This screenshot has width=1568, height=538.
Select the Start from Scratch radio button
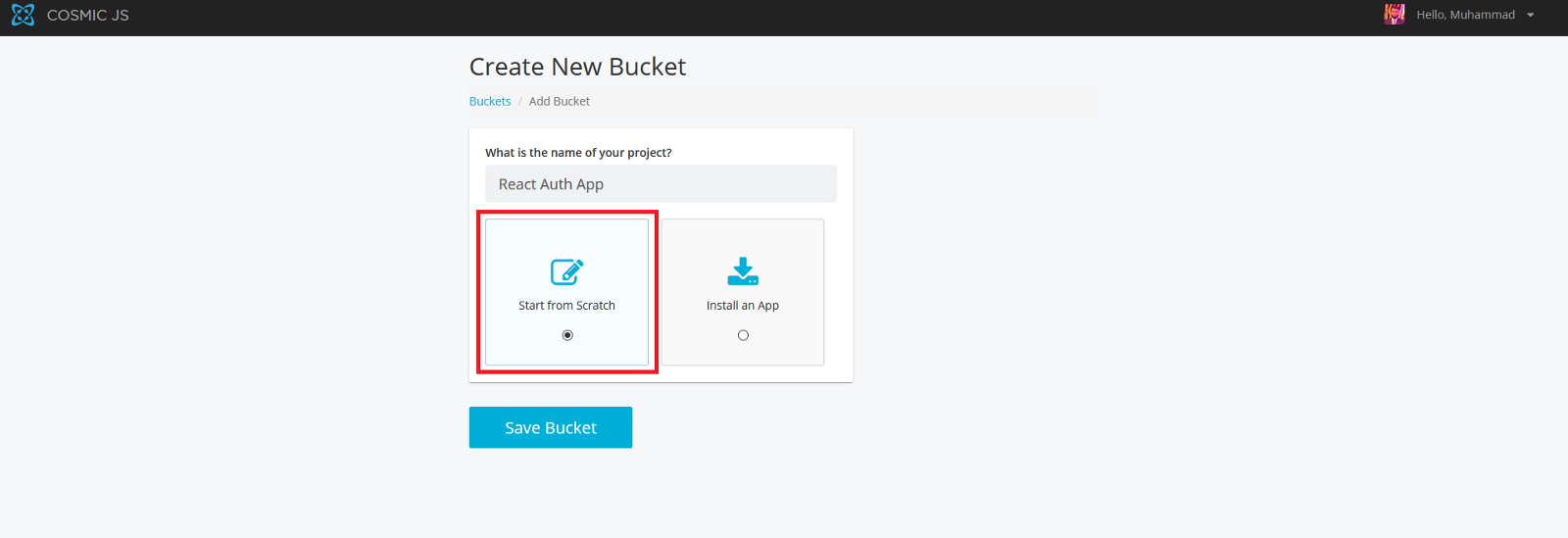click(x=567, y=335)
